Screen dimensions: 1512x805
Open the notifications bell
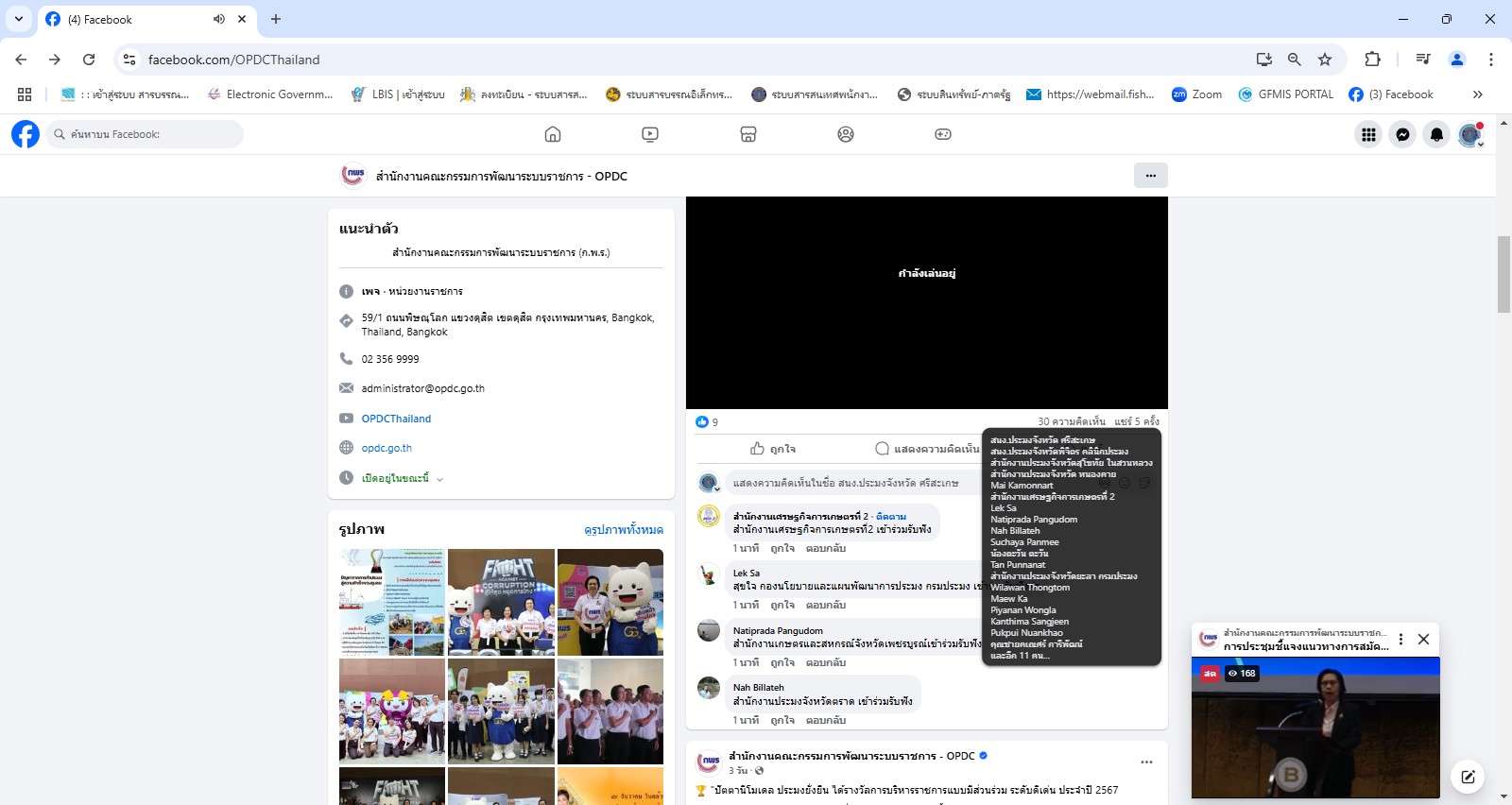tap(1436, 134)
